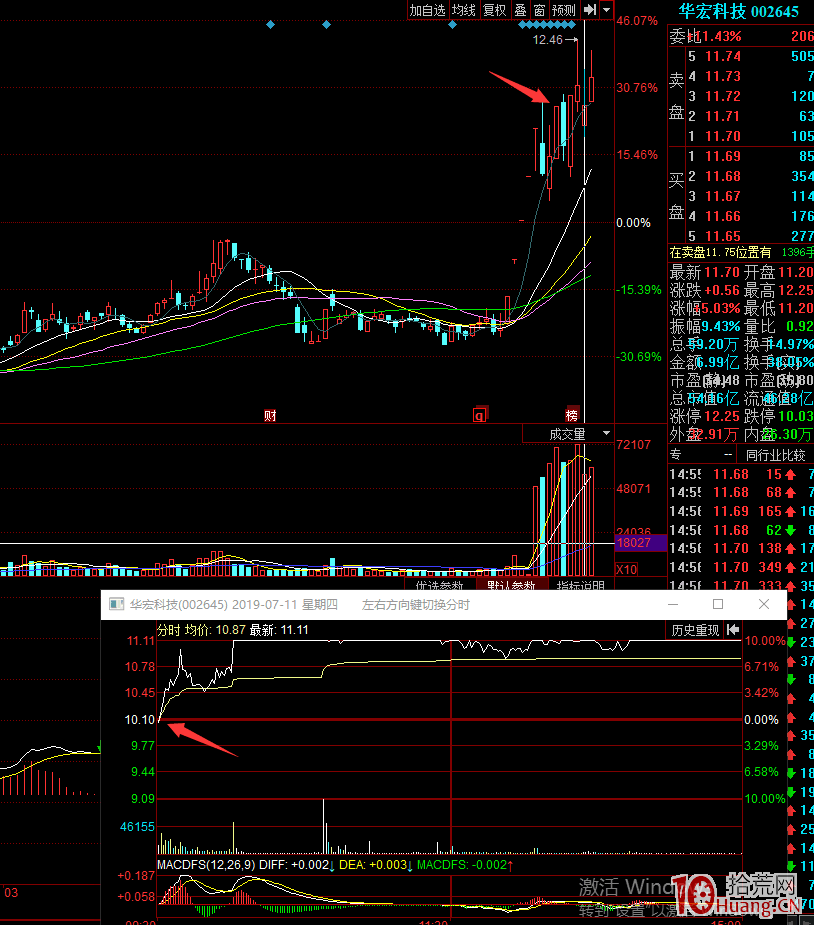
Task: Switch to the 默认参数 tab
Action: [511, 586]
